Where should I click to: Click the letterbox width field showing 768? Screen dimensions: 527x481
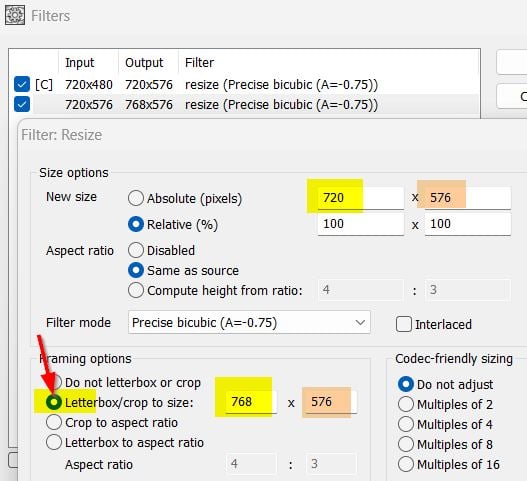click(251, 402)
